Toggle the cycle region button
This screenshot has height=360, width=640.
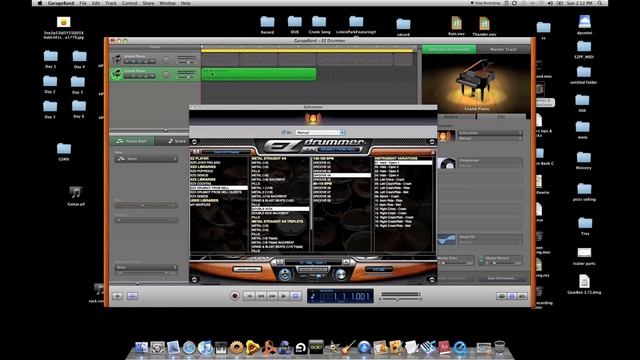point(296,296)
